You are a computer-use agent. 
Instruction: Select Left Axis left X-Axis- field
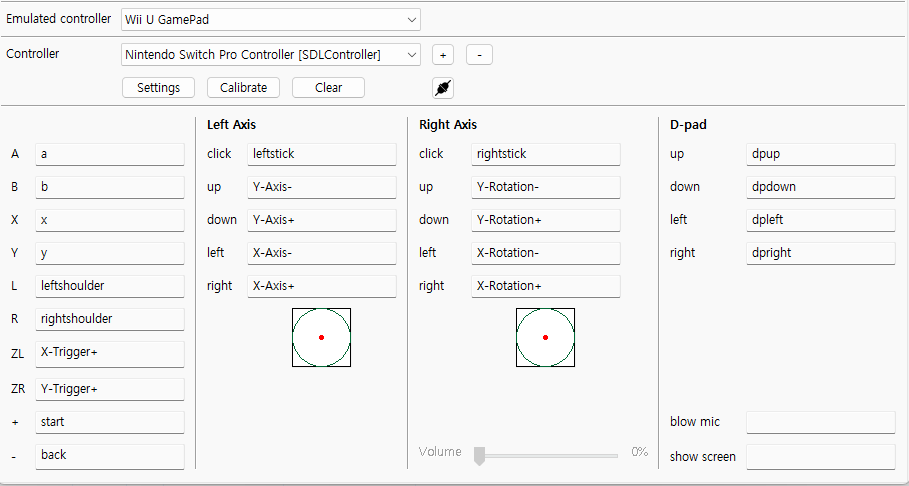[x=322, y=253]
